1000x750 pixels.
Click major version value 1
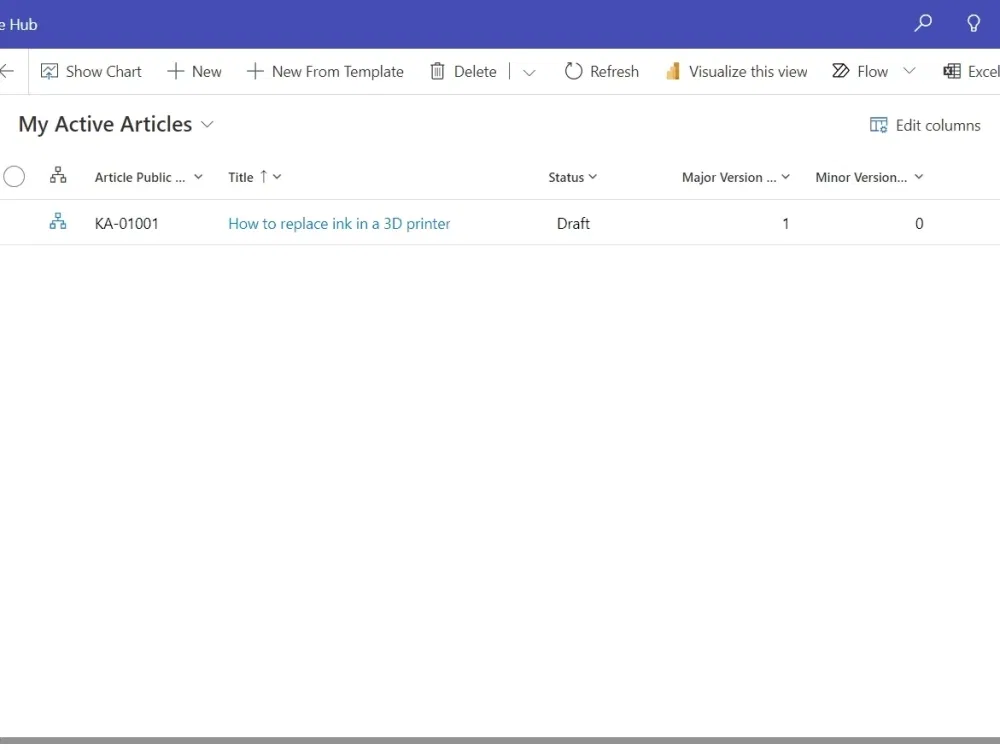pos(786,224)
